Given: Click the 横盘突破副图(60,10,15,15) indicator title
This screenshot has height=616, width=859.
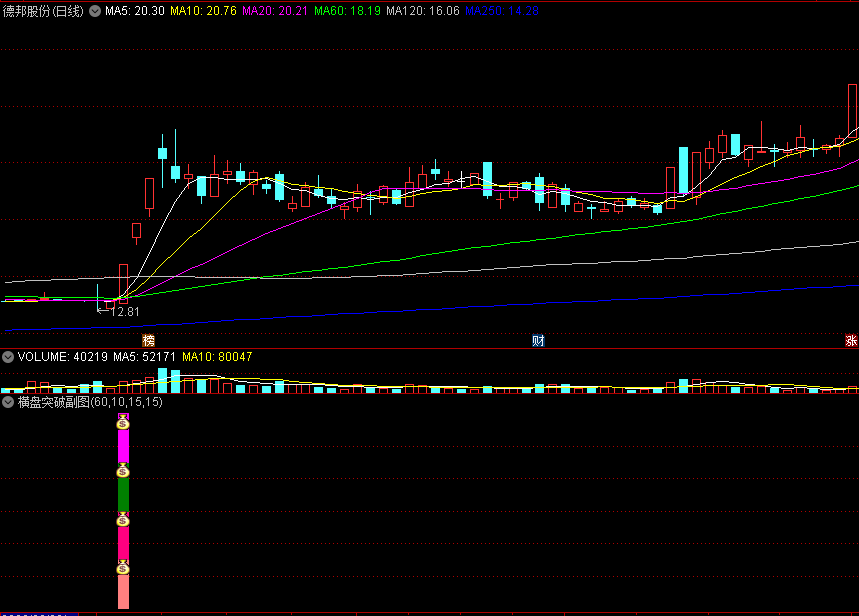Looking at the screenshot, I should (x=90, y=402).
